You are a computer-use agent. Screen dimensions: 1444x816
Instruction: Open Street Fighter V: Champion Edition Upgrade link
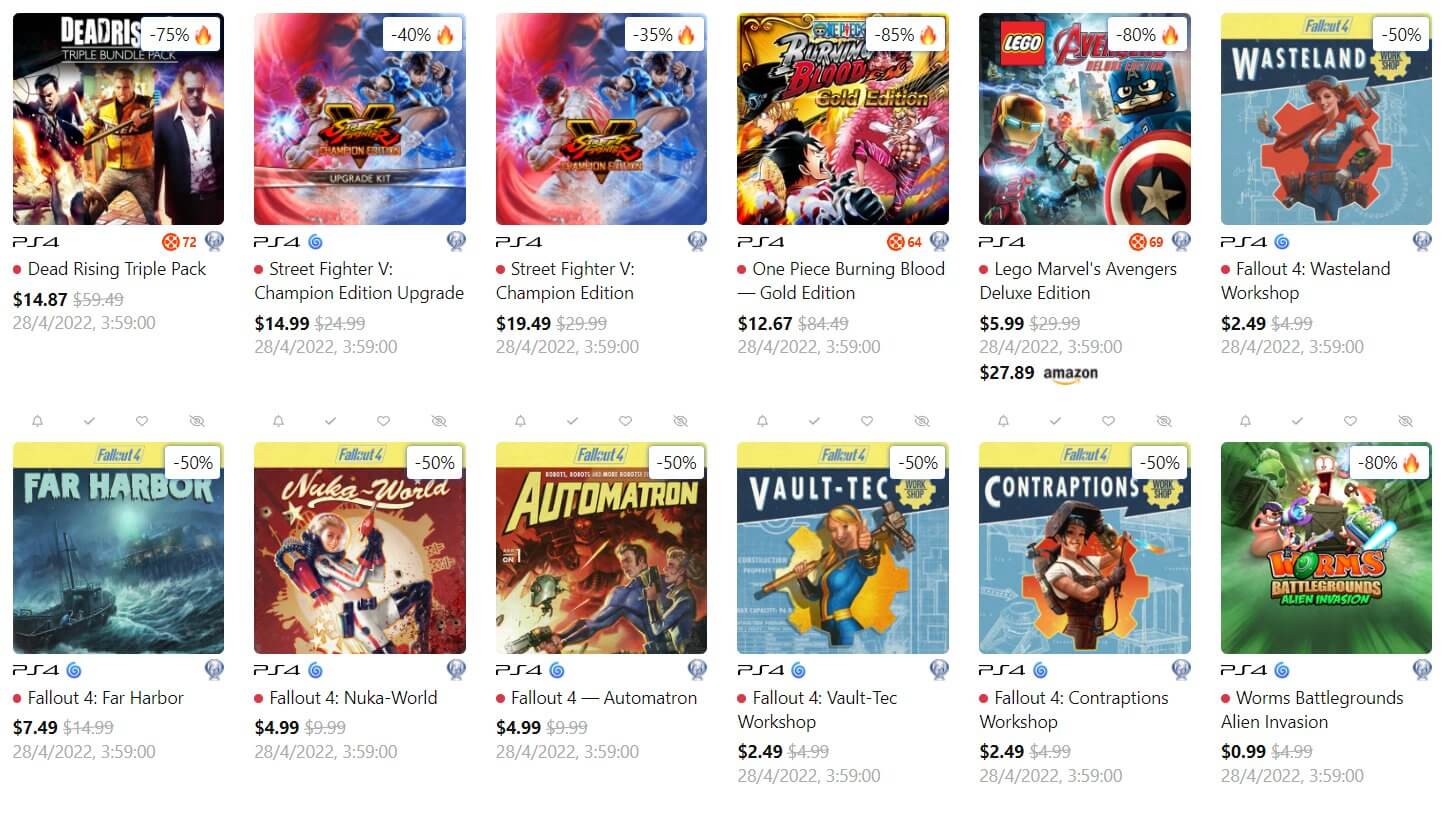point(359,281)
